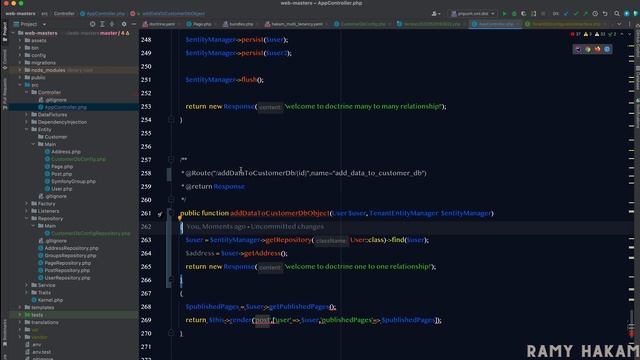Open the Project view dropdown

pos(29,24)
